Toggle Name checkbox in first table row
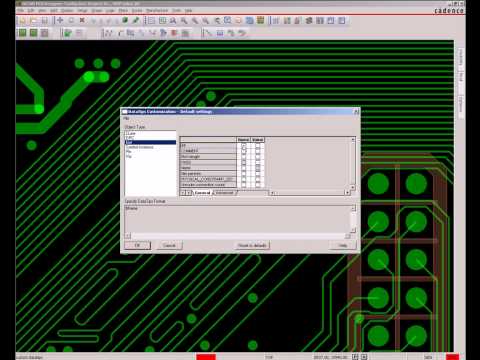The height and width of the screenshot is (360, 480). (x=244, y=146)
